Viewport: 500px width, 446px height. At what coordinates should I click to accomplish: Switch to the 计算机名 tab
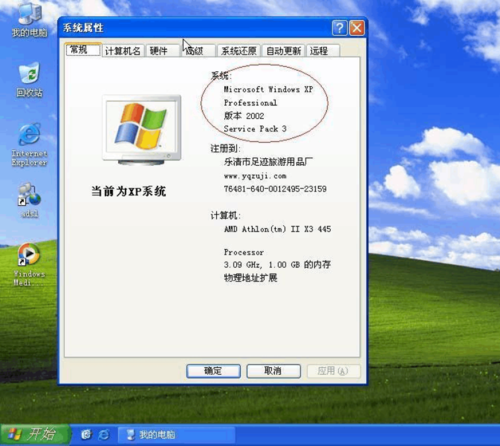tap(123, 51)
